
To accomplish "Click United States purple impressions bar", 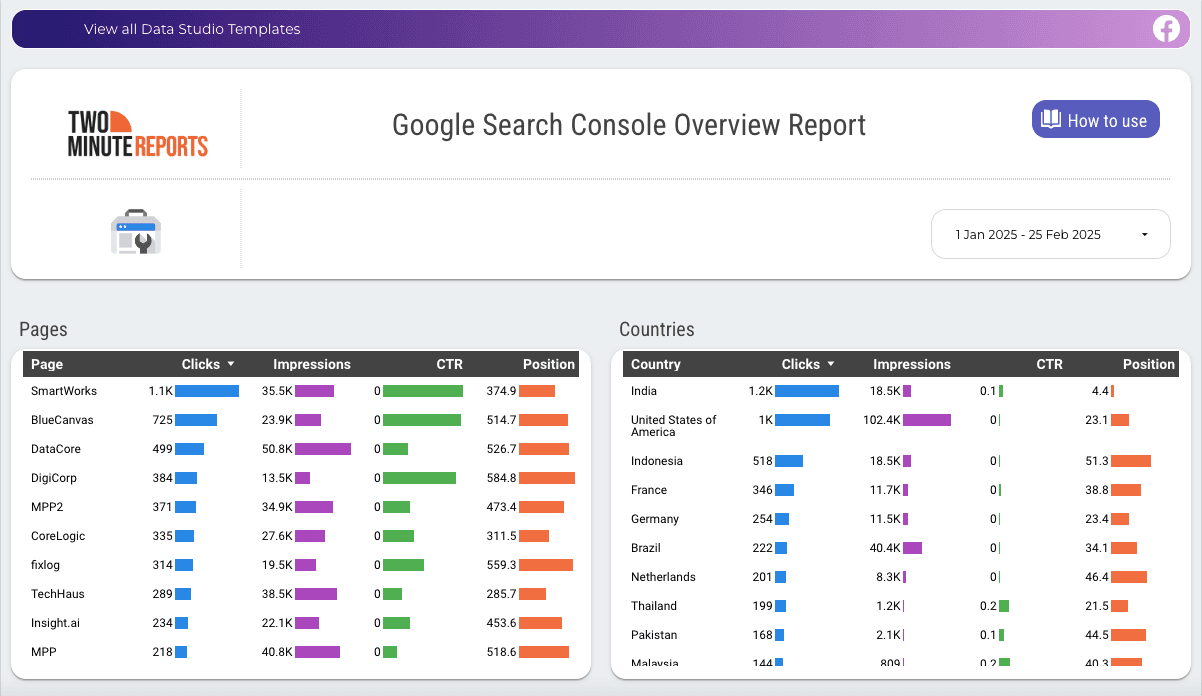I will 927,420.
